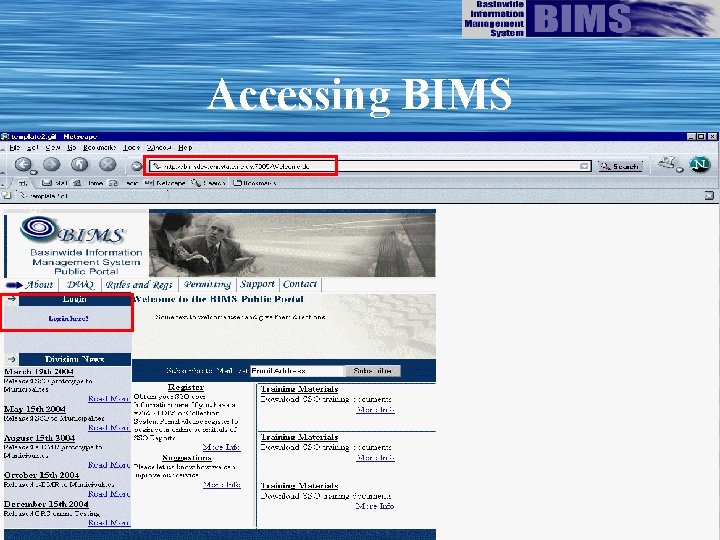Image resolution: width=720 pixels, height=540 pixels.
Task: Click the Suggestions heading link
Action: (186, 458)
